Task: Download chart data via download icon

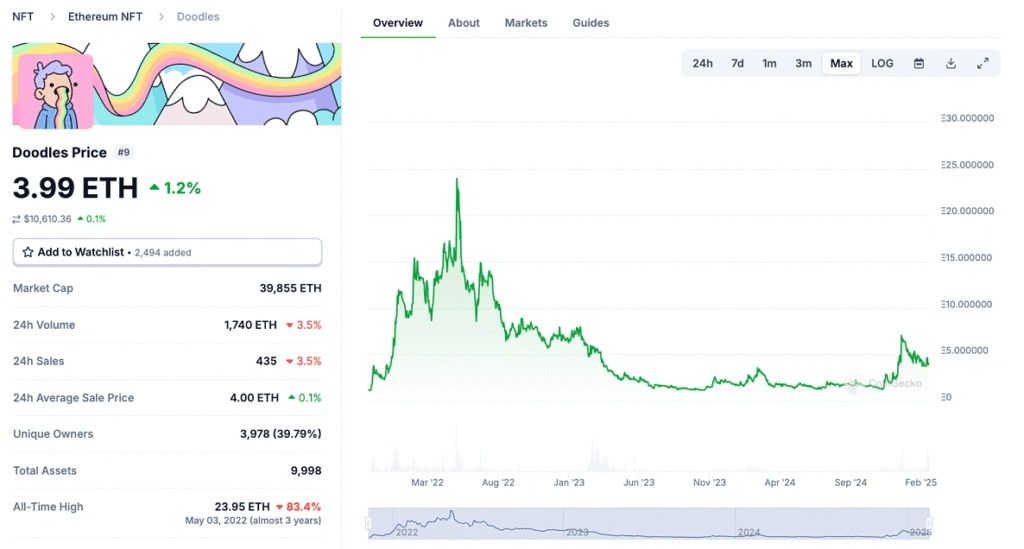Action: [x=951, y=63]
